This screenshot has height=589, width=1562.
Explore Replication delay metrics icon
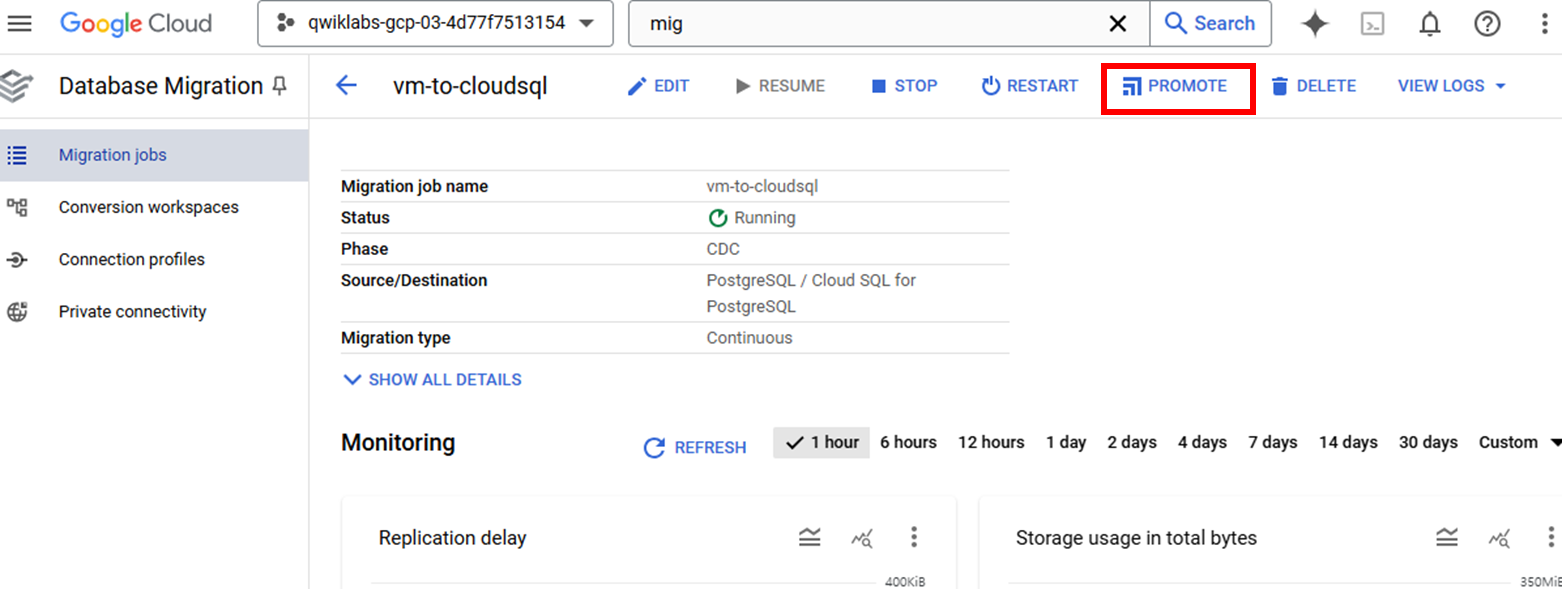point(862,538)
